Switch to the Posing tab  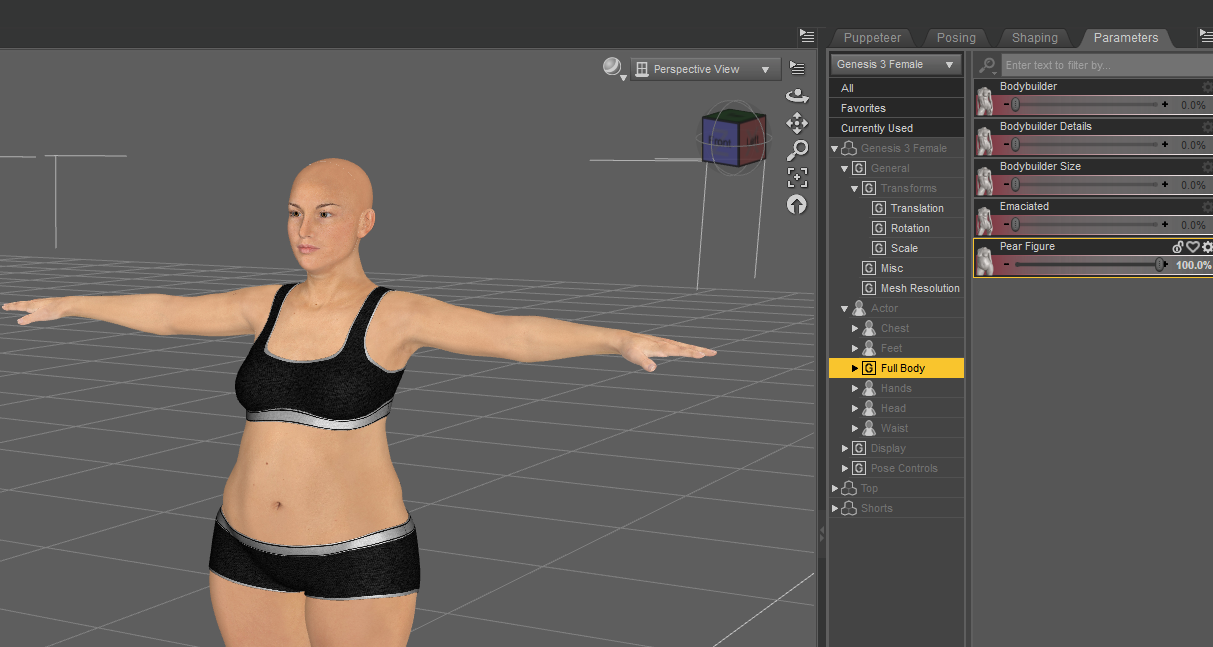click(956, 38)
